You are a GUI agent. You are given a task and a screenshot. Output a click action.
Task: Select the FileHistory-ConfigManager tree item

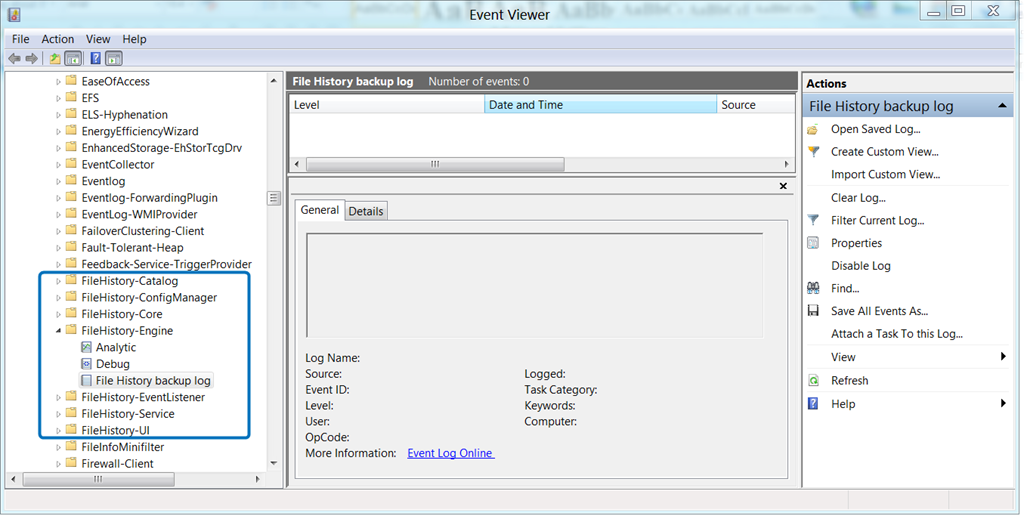click(x=149, y=298)
